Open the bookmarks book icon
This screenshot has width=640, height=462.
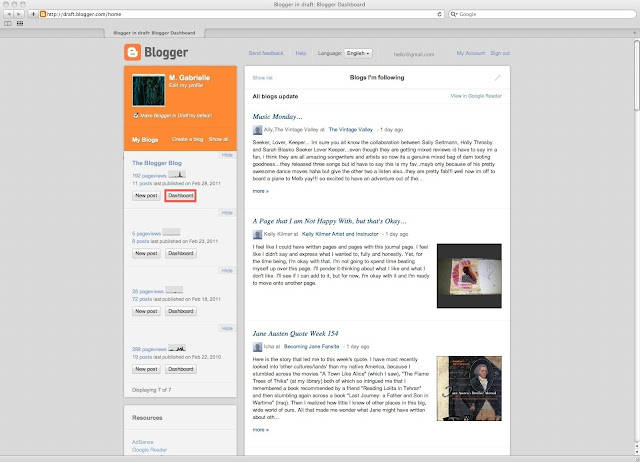8,23
